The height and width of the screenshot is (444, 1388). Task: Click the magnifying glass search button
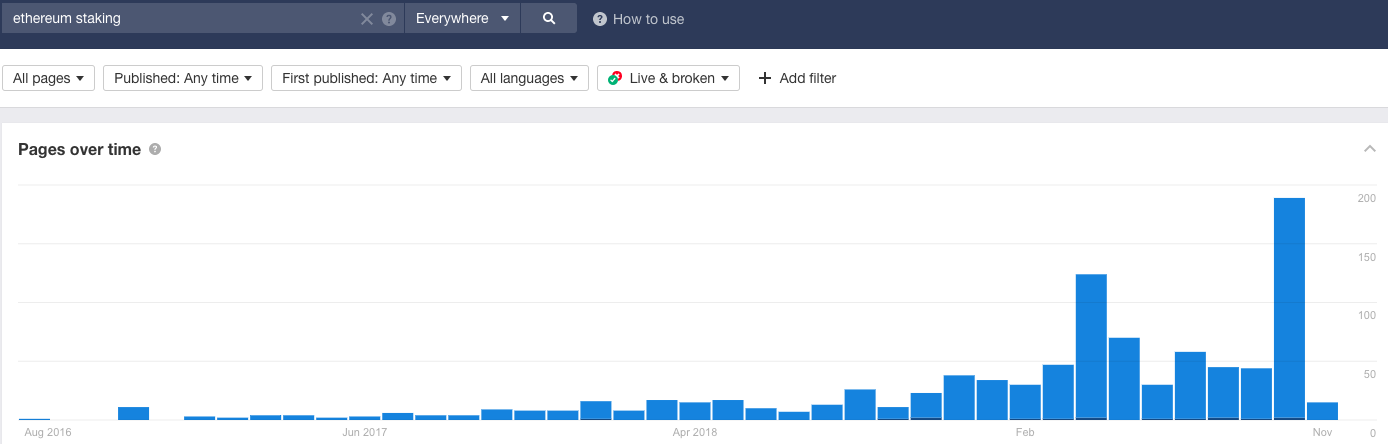click(549, 18)
